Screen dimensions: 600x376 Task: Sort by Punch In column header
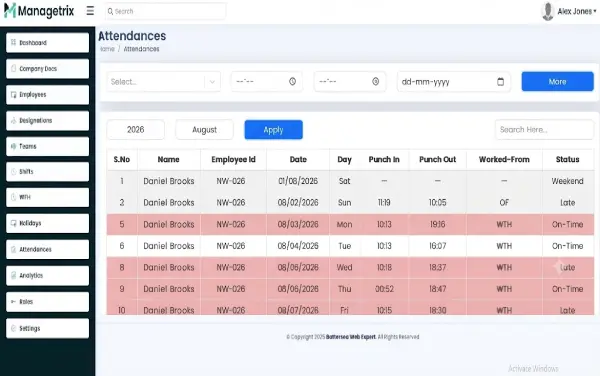(384, 160)
